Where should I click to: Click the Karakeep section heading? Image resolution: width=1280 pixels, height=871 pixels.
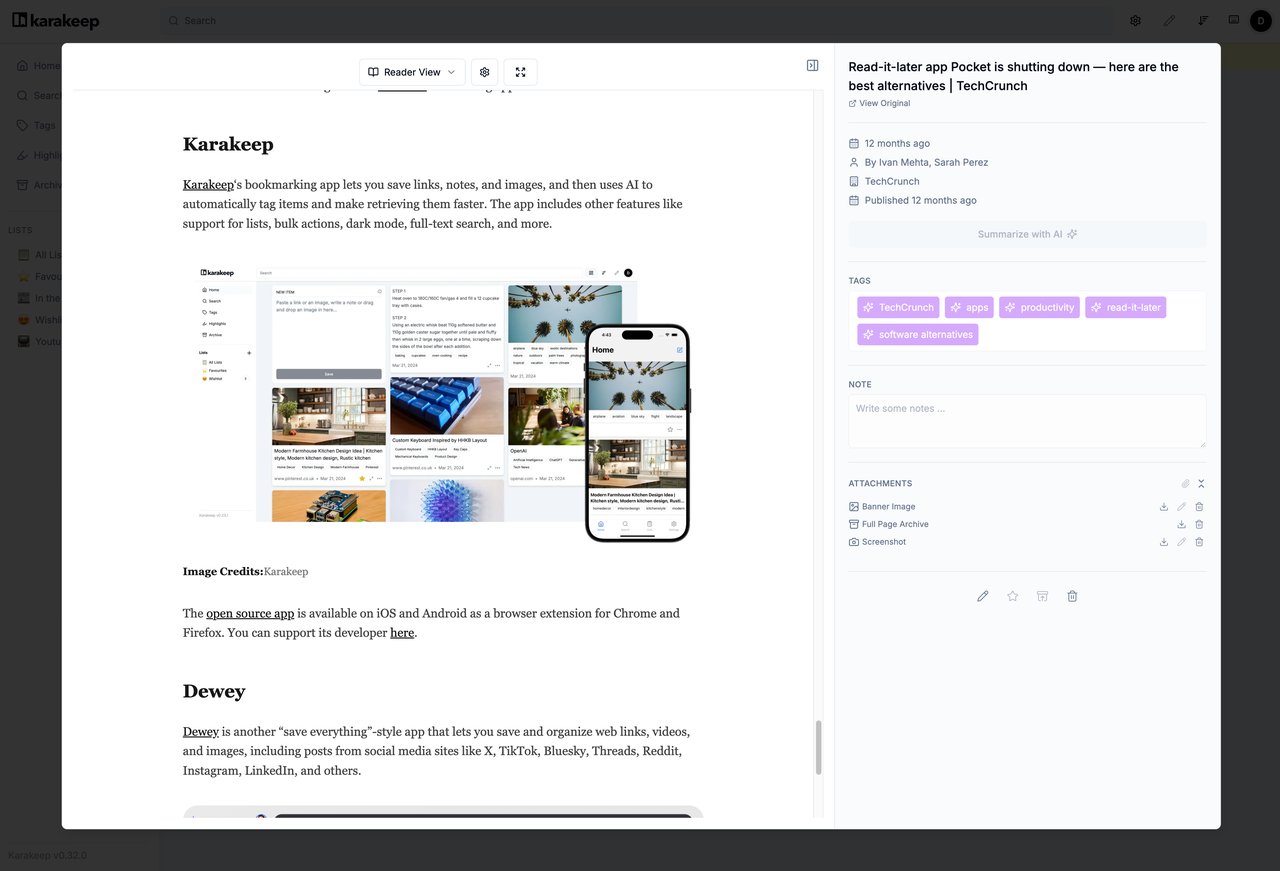tap(228, 144)
